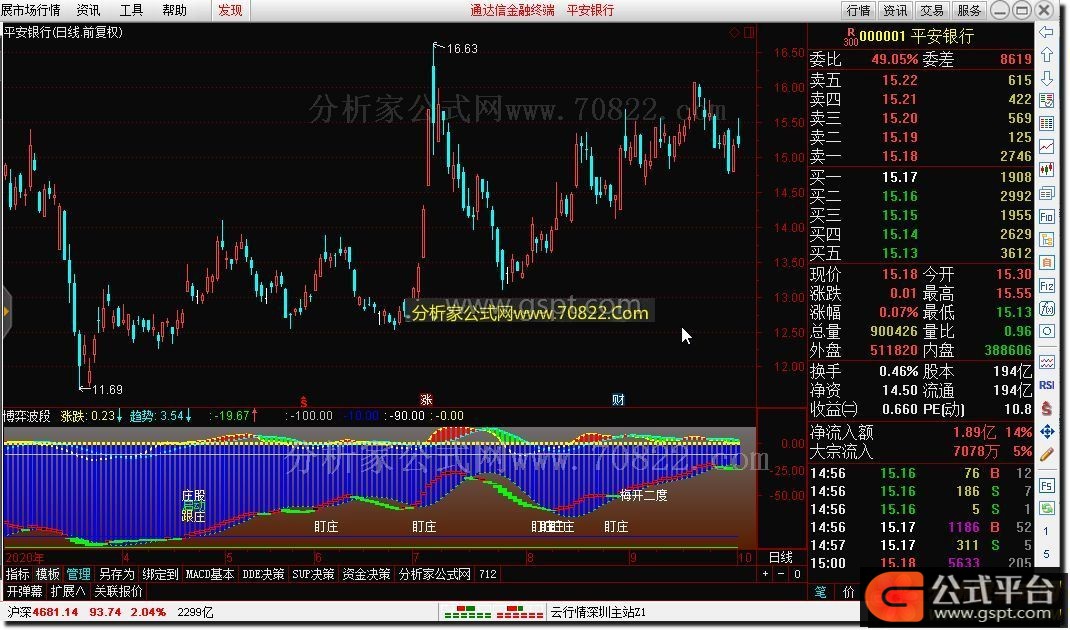Open the 展市场行情 menu
This screenshot has width=1070, height=630.
click(30, 10)
